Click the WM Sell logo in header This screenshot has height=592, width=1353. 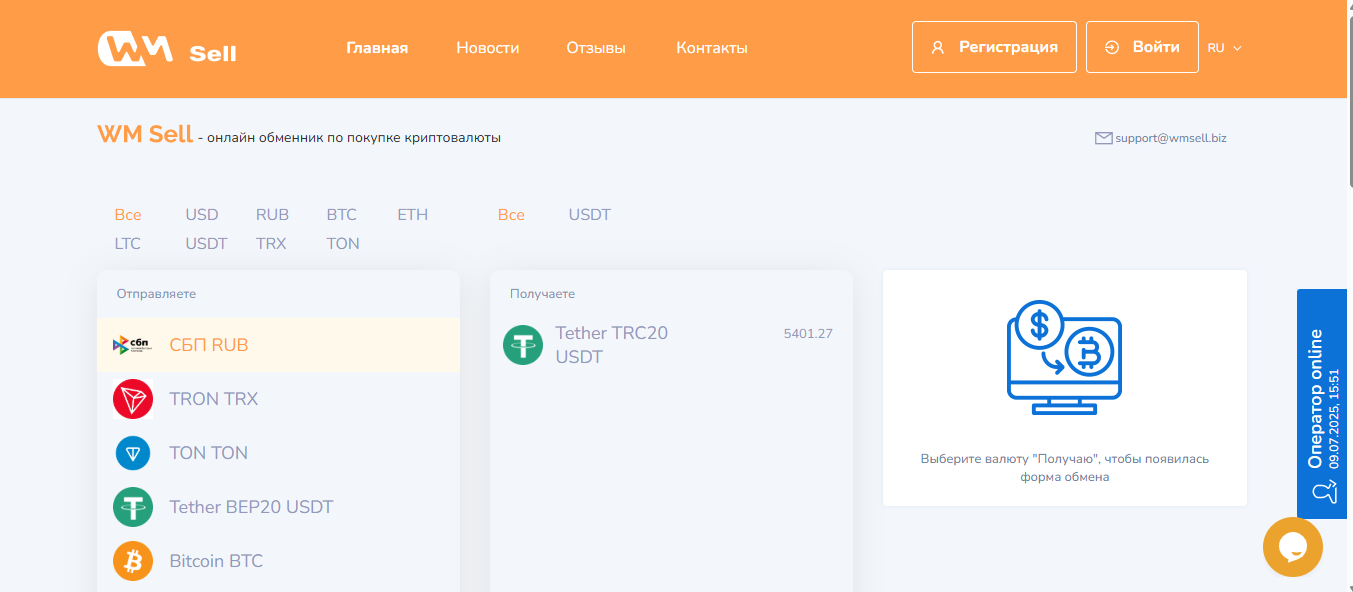[x=167, y=49]
